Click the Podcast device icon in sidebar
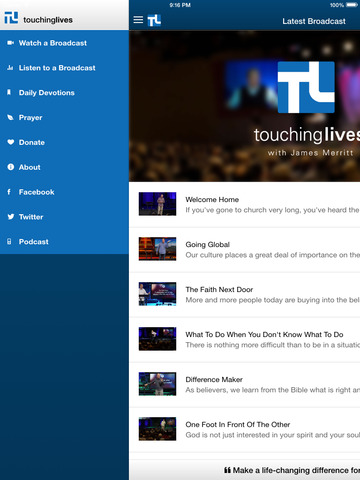This screenshot has height=480, width=360. [9, 241]
